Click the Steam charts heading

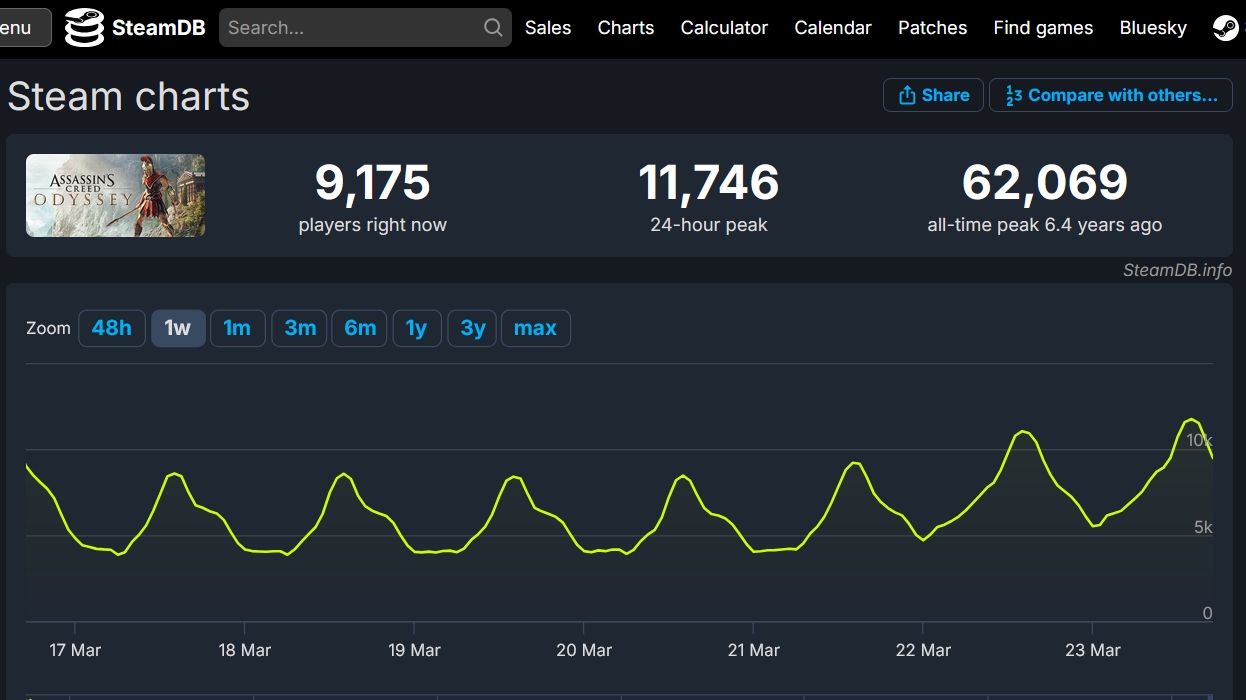pos(129,97)
